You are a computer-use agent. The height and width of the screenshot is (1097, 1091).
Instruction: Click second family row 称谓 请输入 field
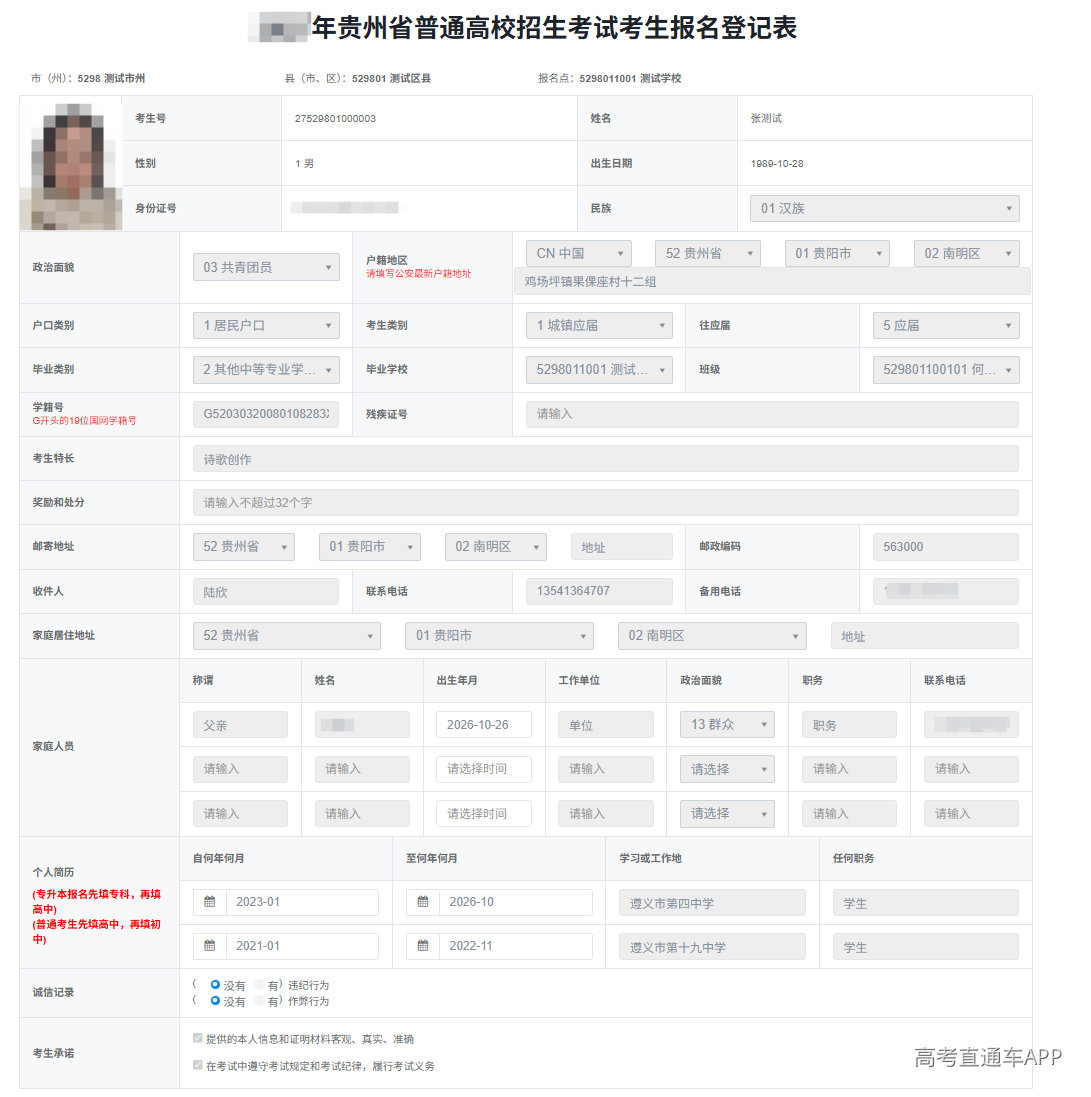pos(240,770)
